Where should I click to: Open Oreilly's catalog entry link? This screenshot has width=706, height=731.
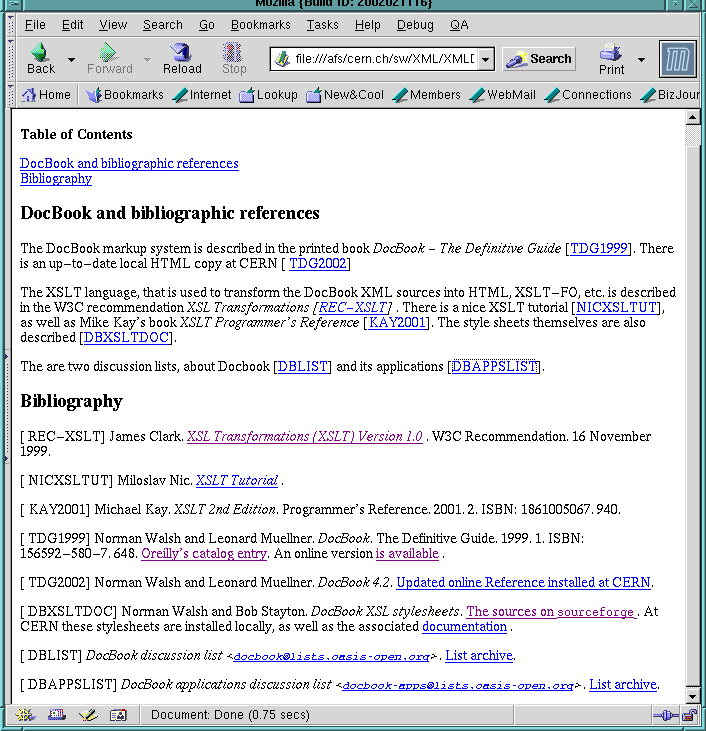click(x=204, y=554)
